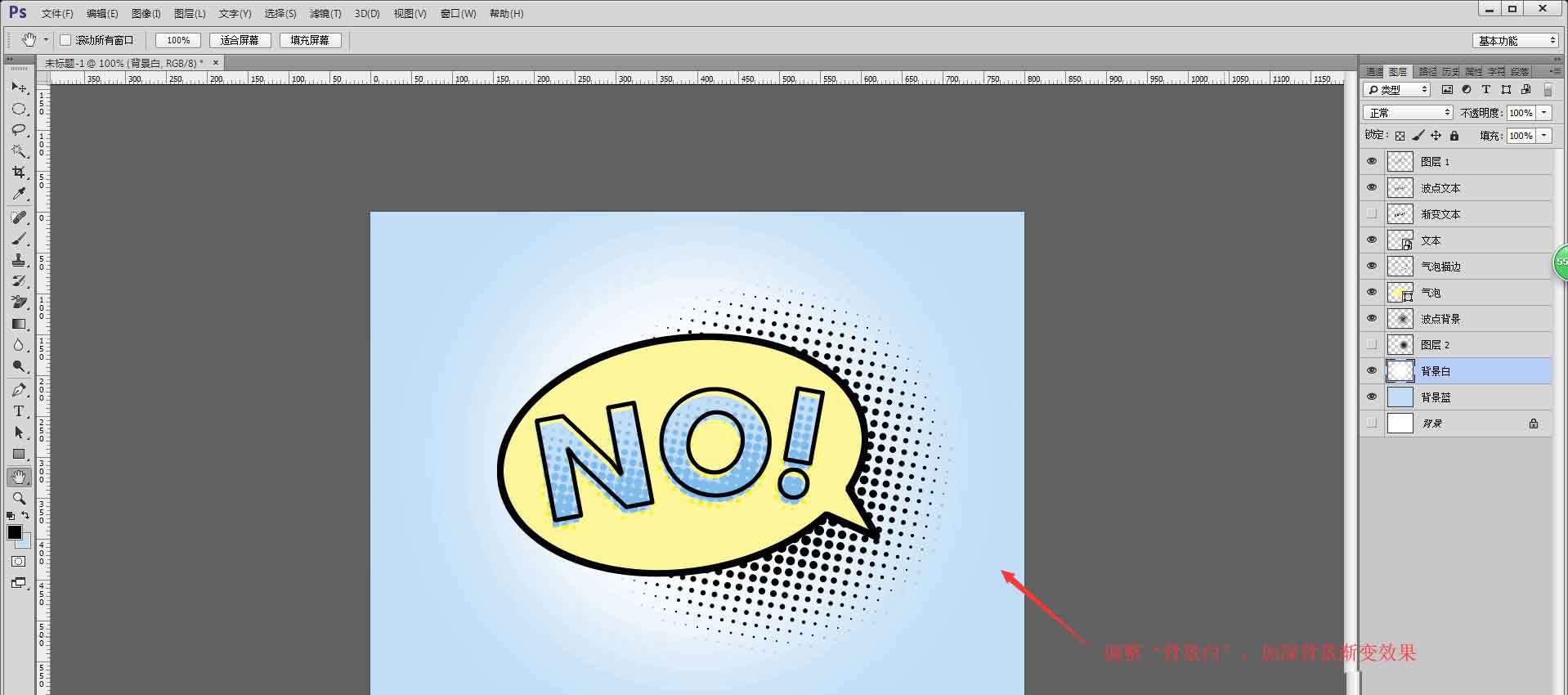Image resolution: width=1568 pixels, height=695 pixels.
Task: Show the 图层 2 layer
Action: click(1372, 345)
